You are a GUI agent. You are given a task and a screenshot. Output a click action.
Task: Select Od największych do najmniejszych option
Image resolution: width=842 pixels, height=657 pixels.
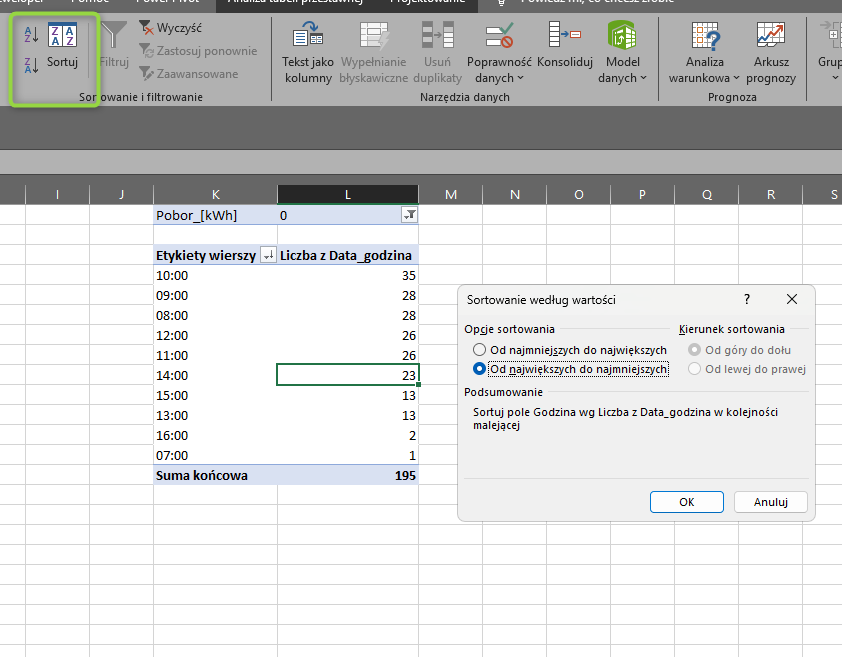coord(479,369)
